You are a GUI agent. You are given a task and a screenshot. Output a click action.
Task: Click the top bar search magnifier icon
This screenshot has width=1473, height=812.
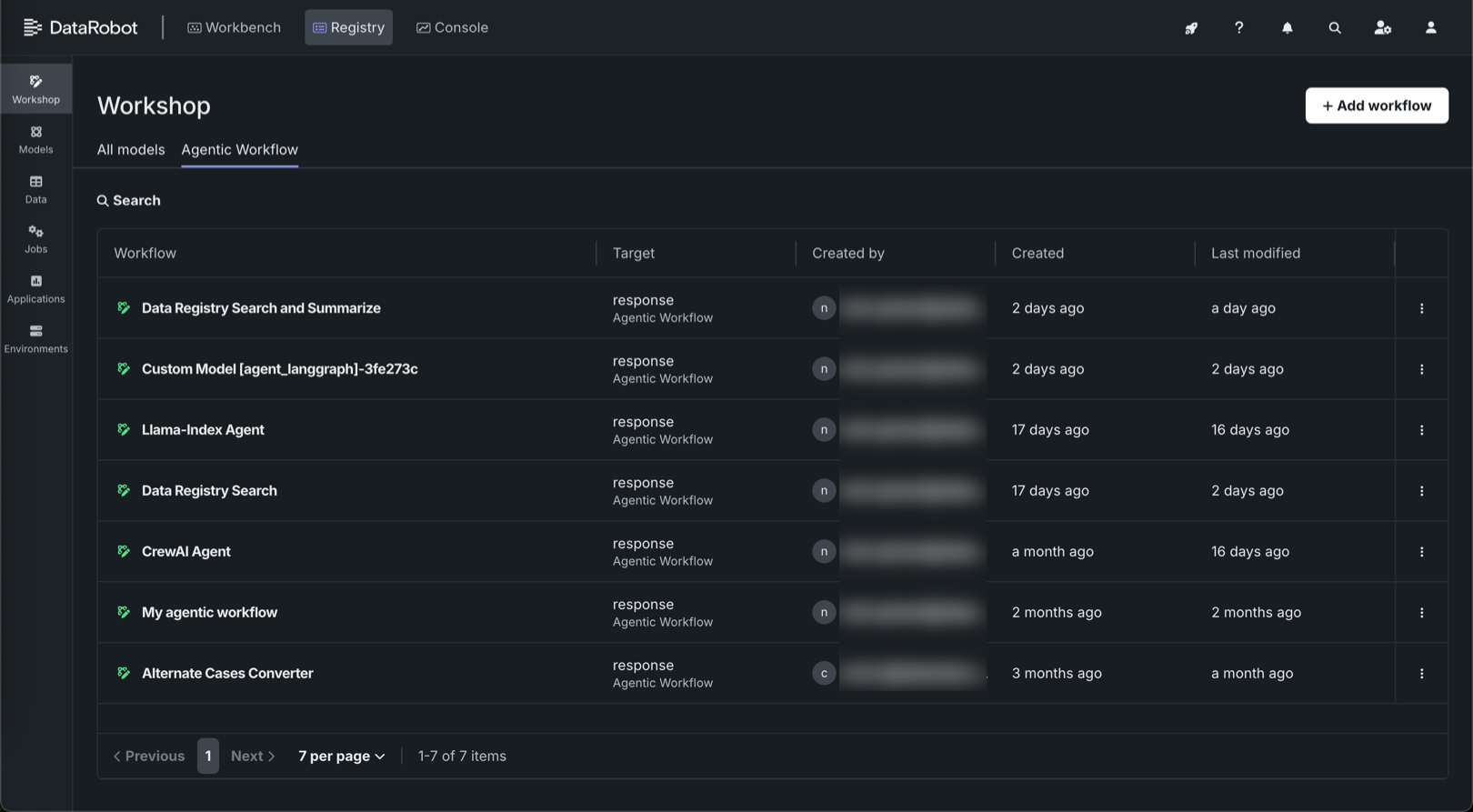[x=1334, y=28]
